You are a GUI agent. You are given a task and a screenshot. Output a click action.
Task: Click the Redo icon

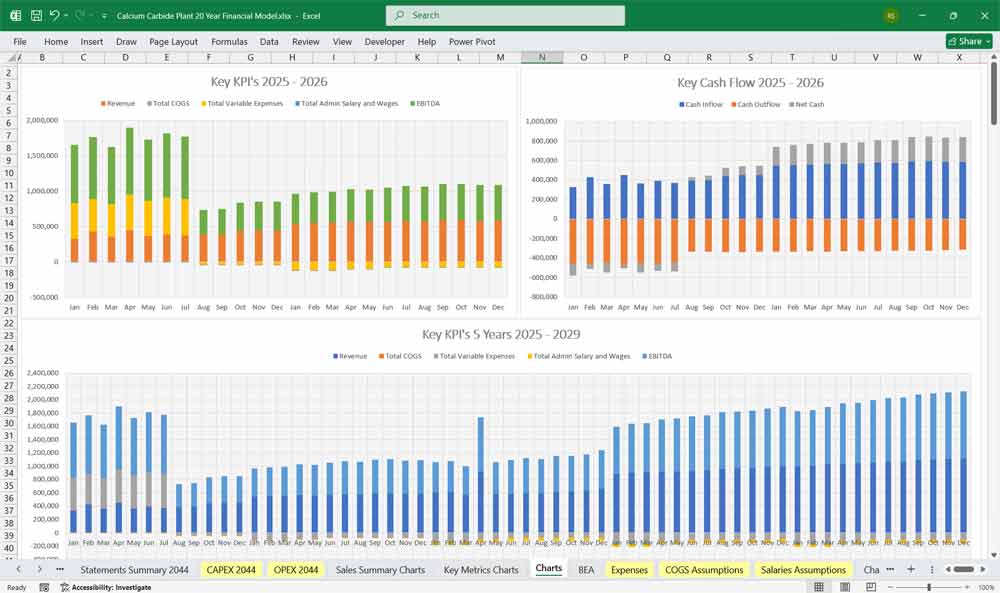pos(78,14)
